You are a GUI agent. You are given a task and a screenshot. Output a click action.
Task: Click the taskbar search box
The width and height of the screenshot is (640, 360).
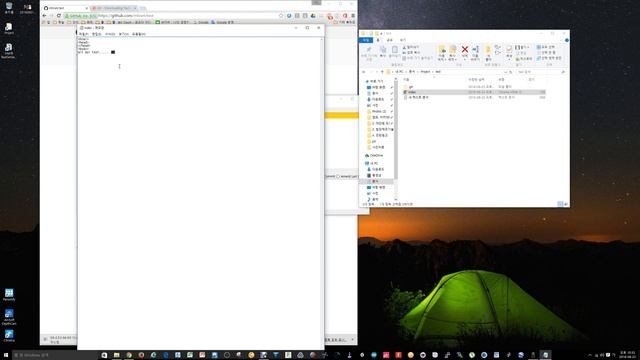pyautogui.click(x=55, y=355)
